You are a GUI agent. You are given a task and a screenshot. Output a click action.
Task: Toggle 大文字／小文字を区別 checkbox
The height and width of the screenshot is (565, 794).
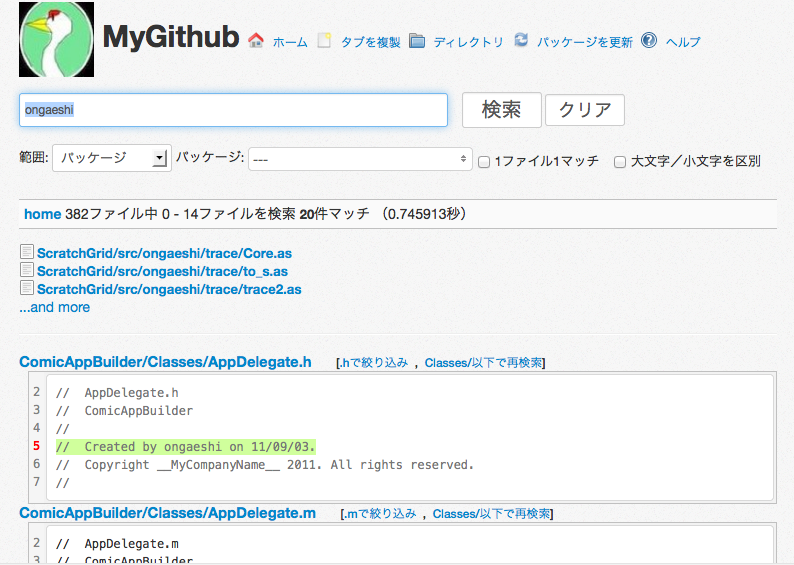(x=620, y=162)
